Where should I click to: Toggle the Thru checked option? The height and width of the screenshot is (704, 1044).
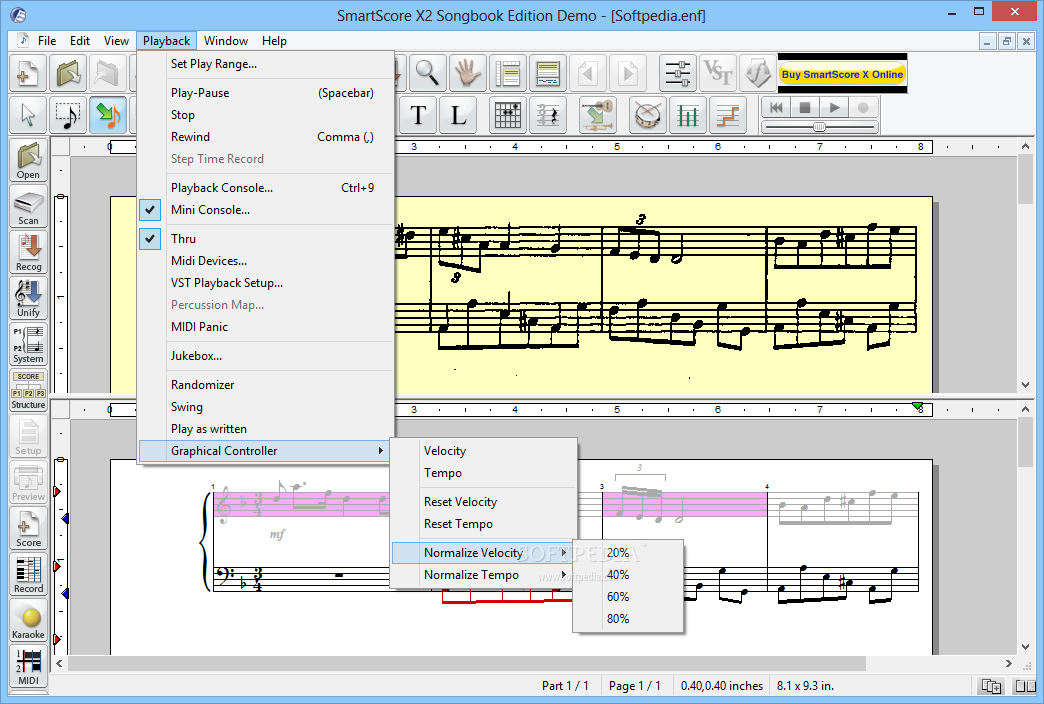[266, 238]
